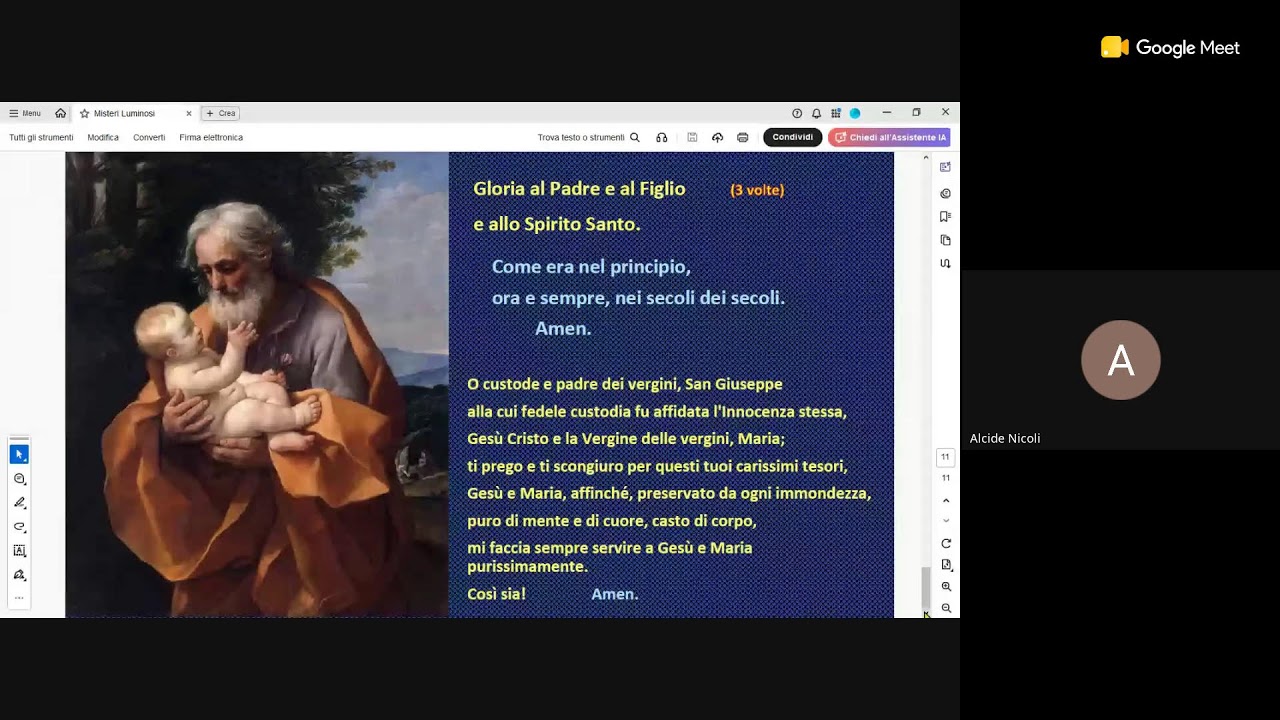Open the links panel icon in right sidebar

pyautogui.click(x=946, y=264)
